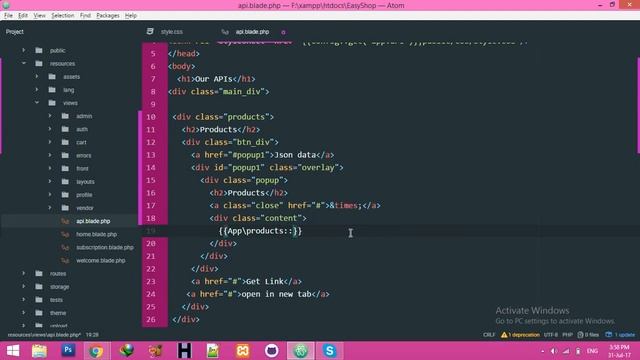Click the resources folder icon
The height and width of the screenshot is (360, 640).
click(39, 63)
